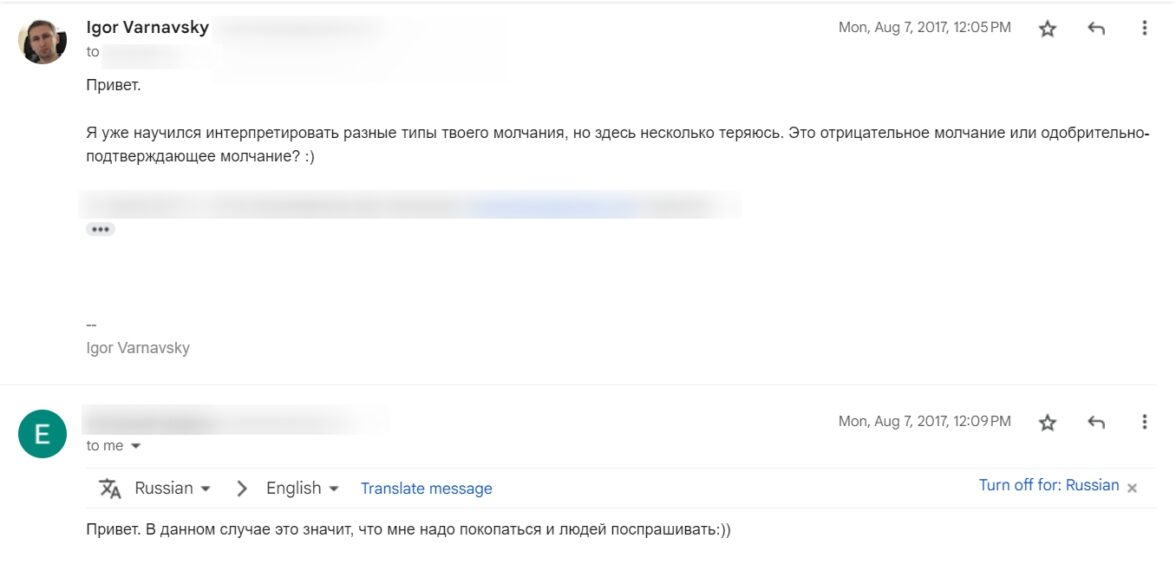Click the arrow between language selectors
Screen dimensions: 1176x571
point(241,488)
